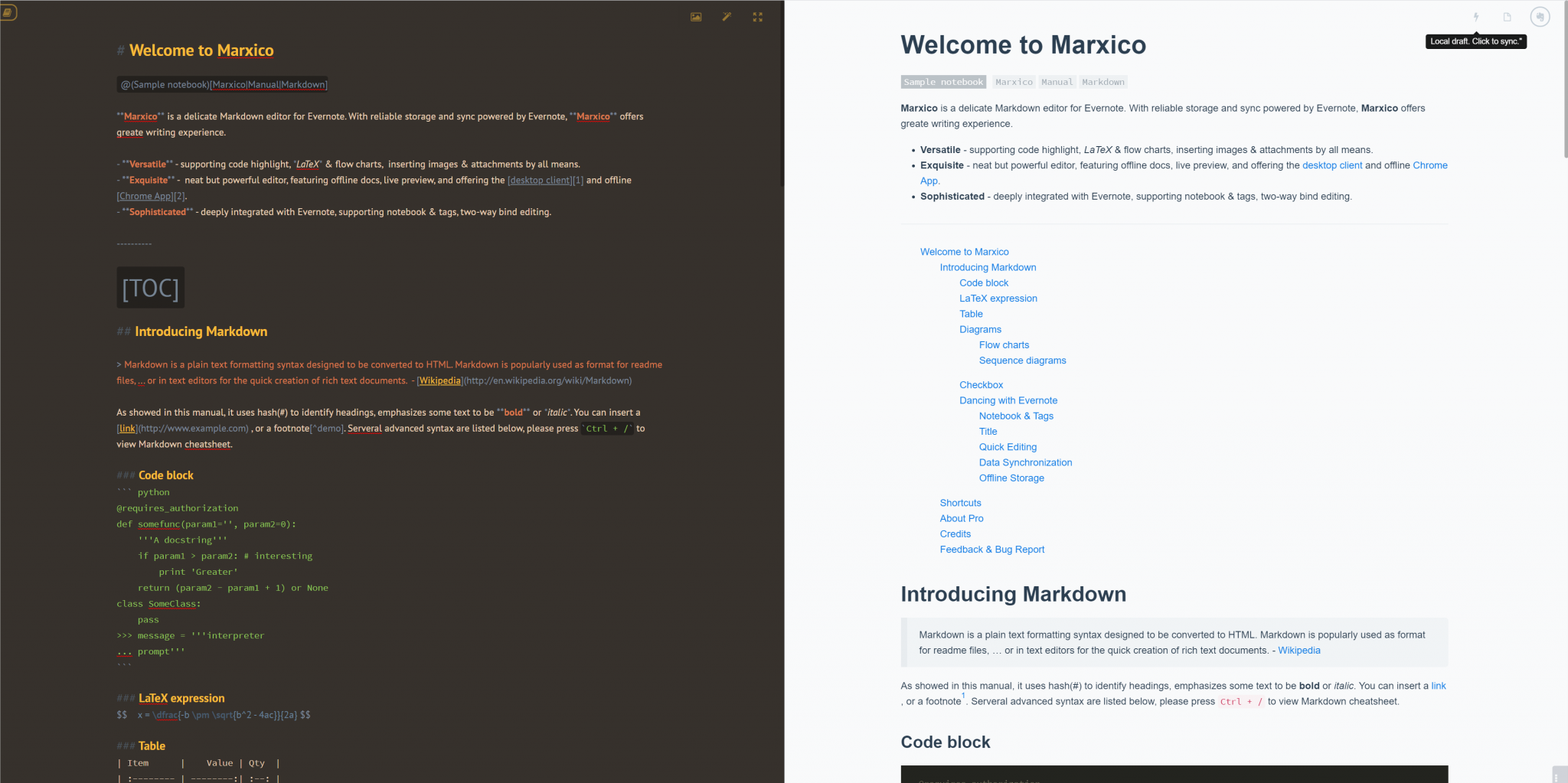Create a new note with the document icon

pyautogui.click(x=1506, y=16)
